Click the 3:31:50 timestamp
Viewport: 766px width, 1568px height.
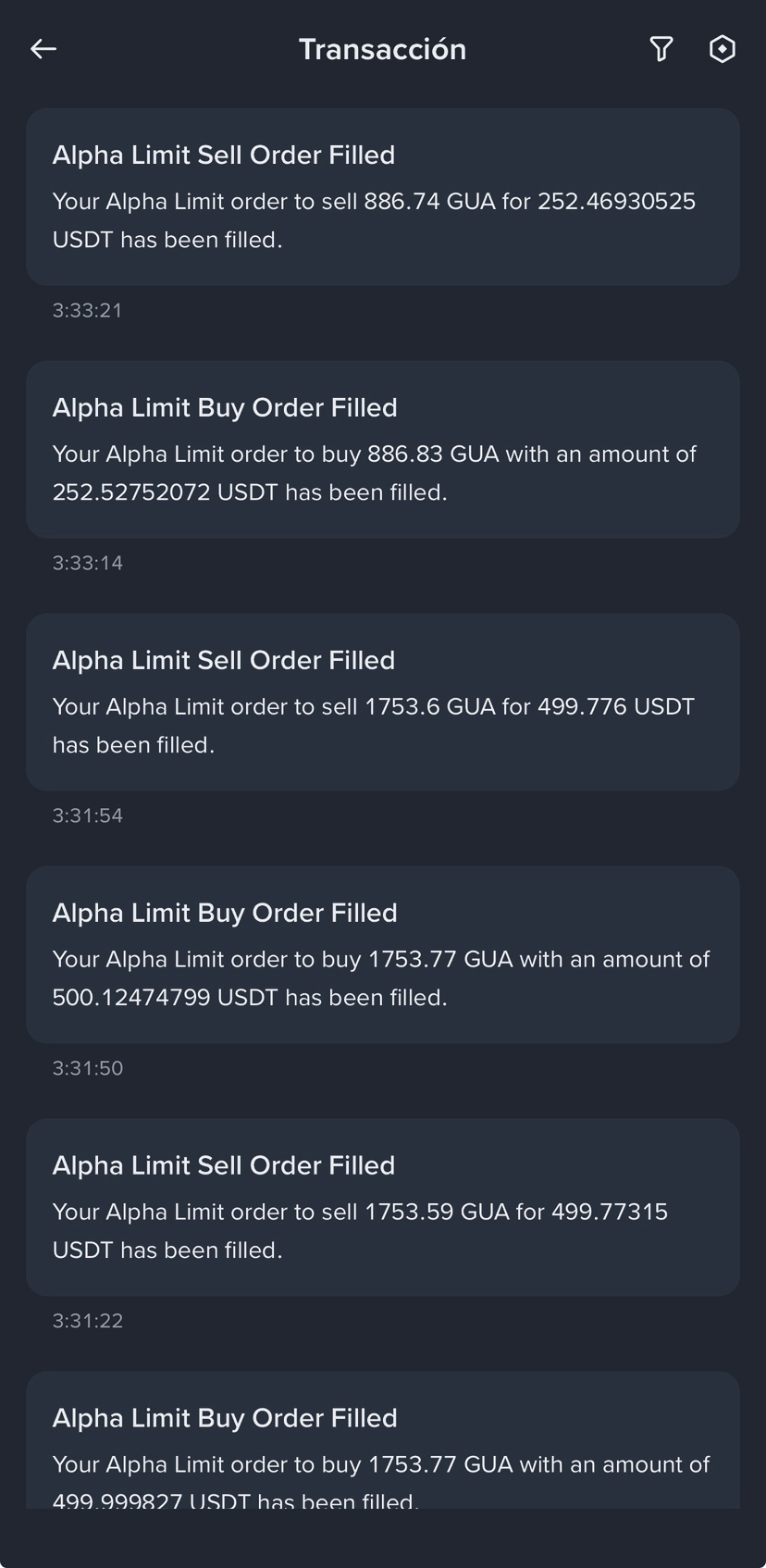click(x=87, y=1068)
